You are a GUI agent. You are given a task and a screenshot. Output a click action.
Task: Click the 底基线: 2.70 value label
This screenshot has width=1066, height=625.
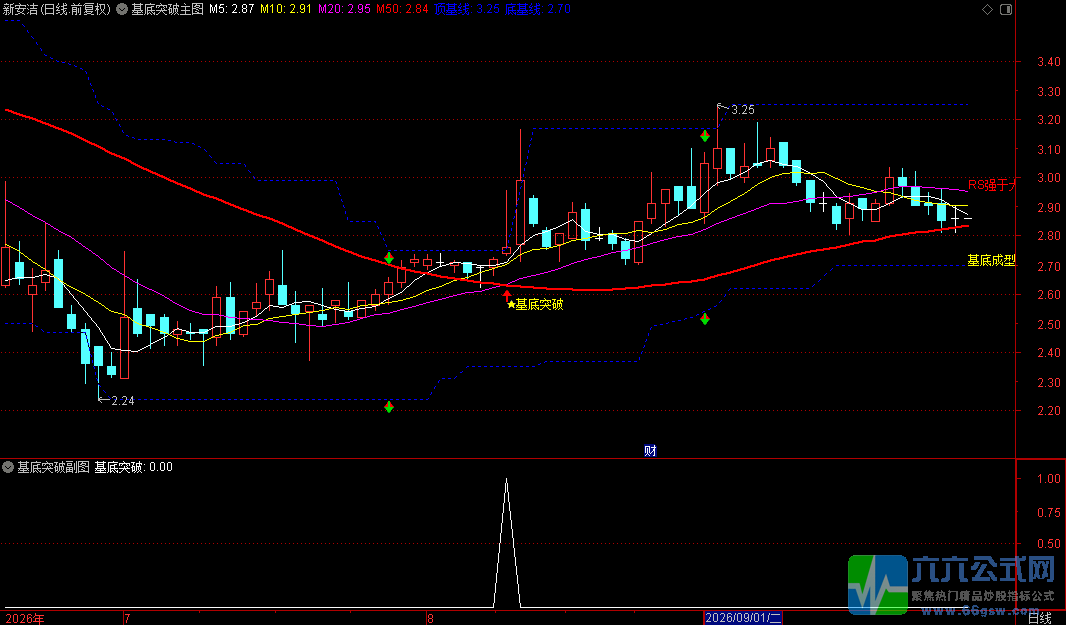pos(538,10)
